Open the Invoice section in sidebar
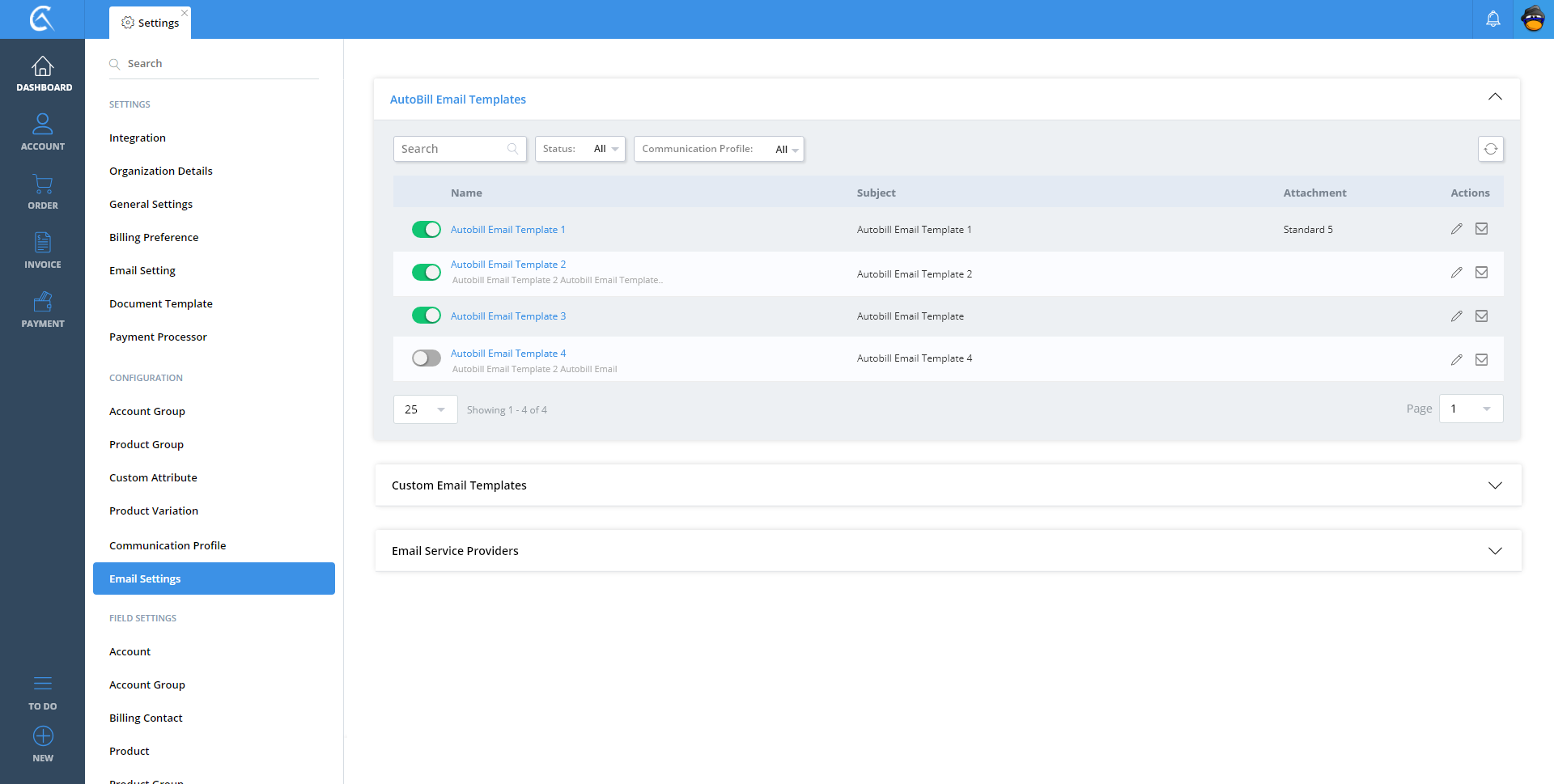The image size is (1554, 784). coord(43,251)
